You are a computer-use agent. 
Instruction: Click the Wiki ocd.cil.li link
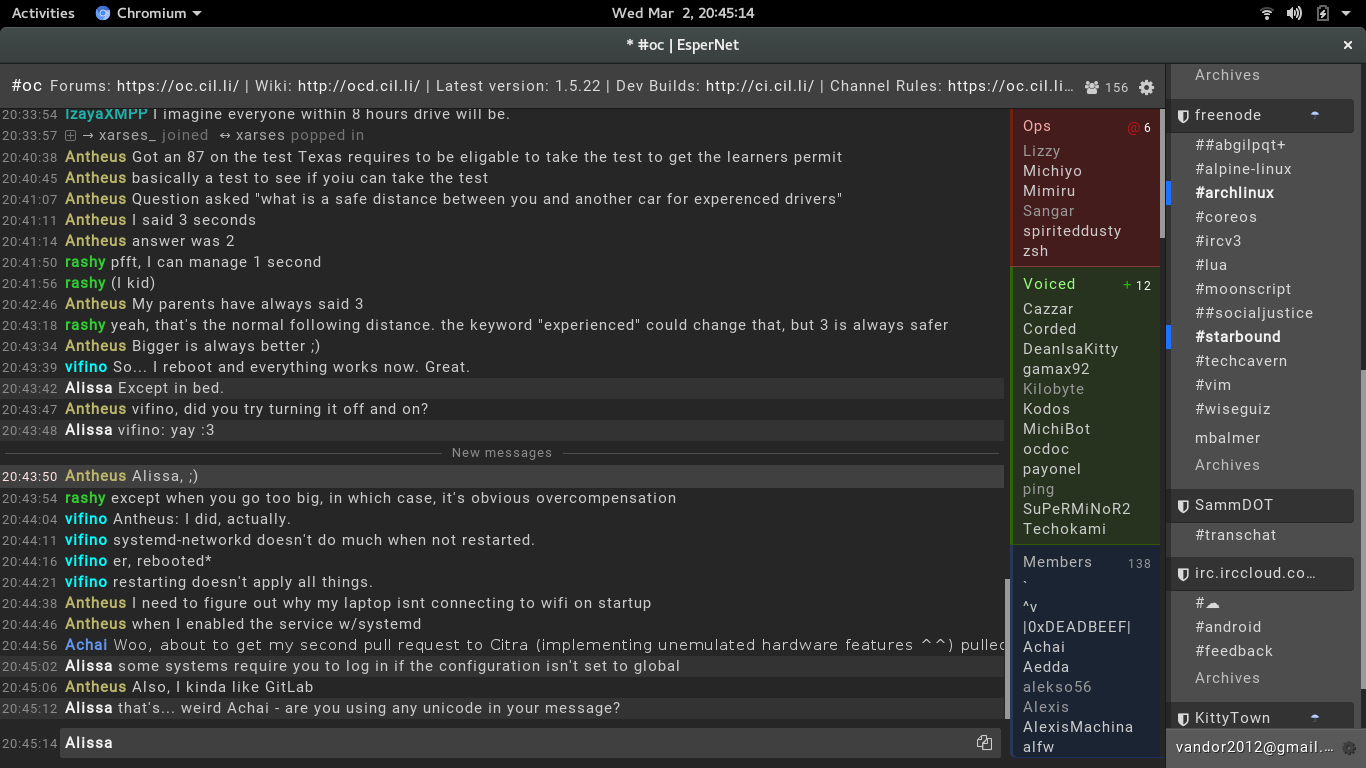point(359,86)
